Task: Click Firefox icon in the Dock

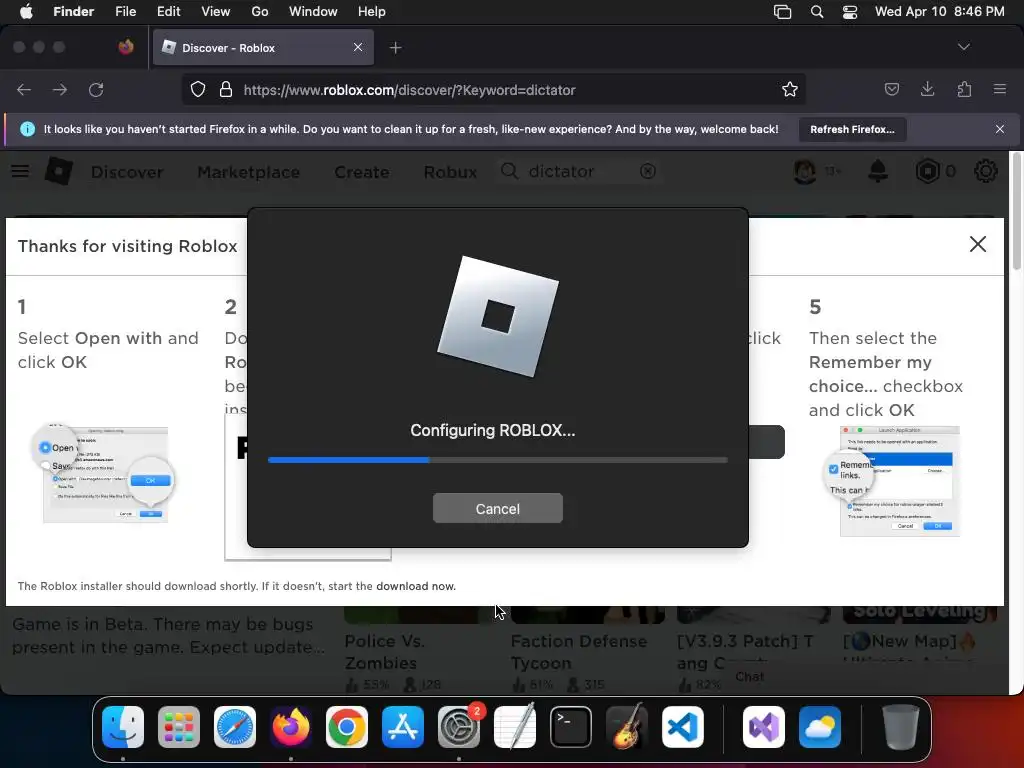Action: pyautogui.click(x=291, y=727)
